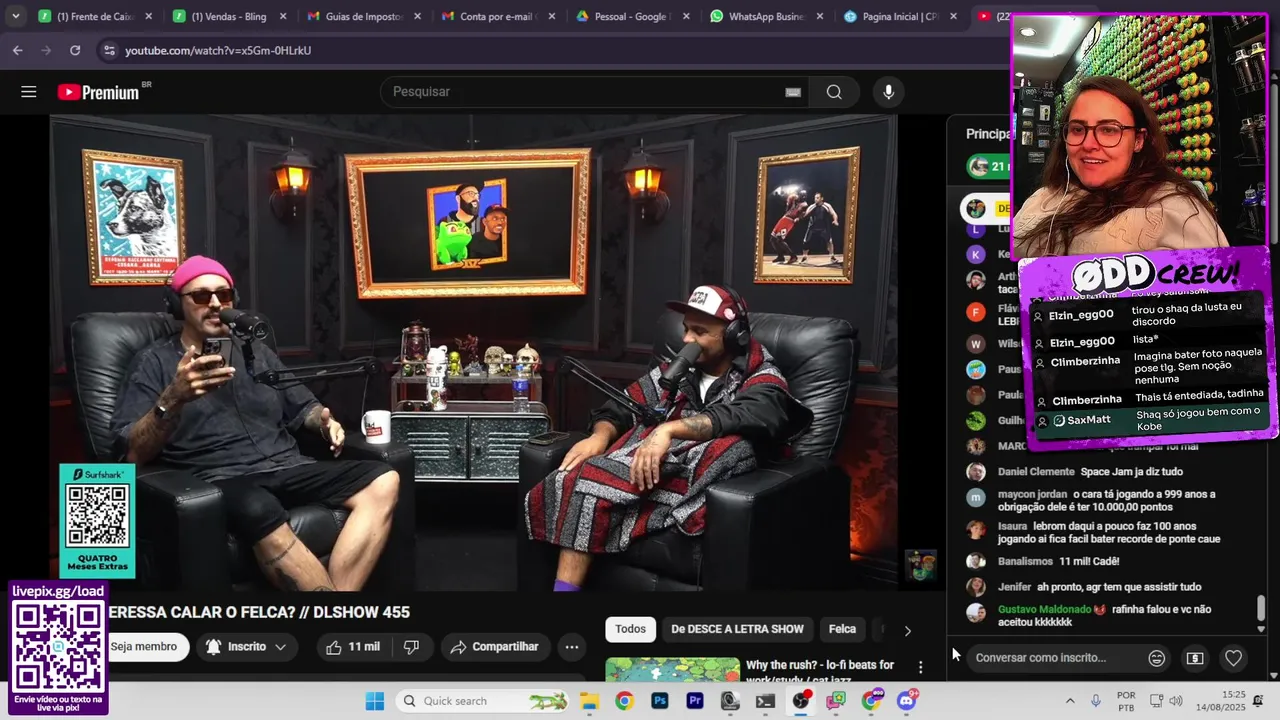Select the Felca filter chip
This screenshot has width=1280, height=720.
point(842,629)
